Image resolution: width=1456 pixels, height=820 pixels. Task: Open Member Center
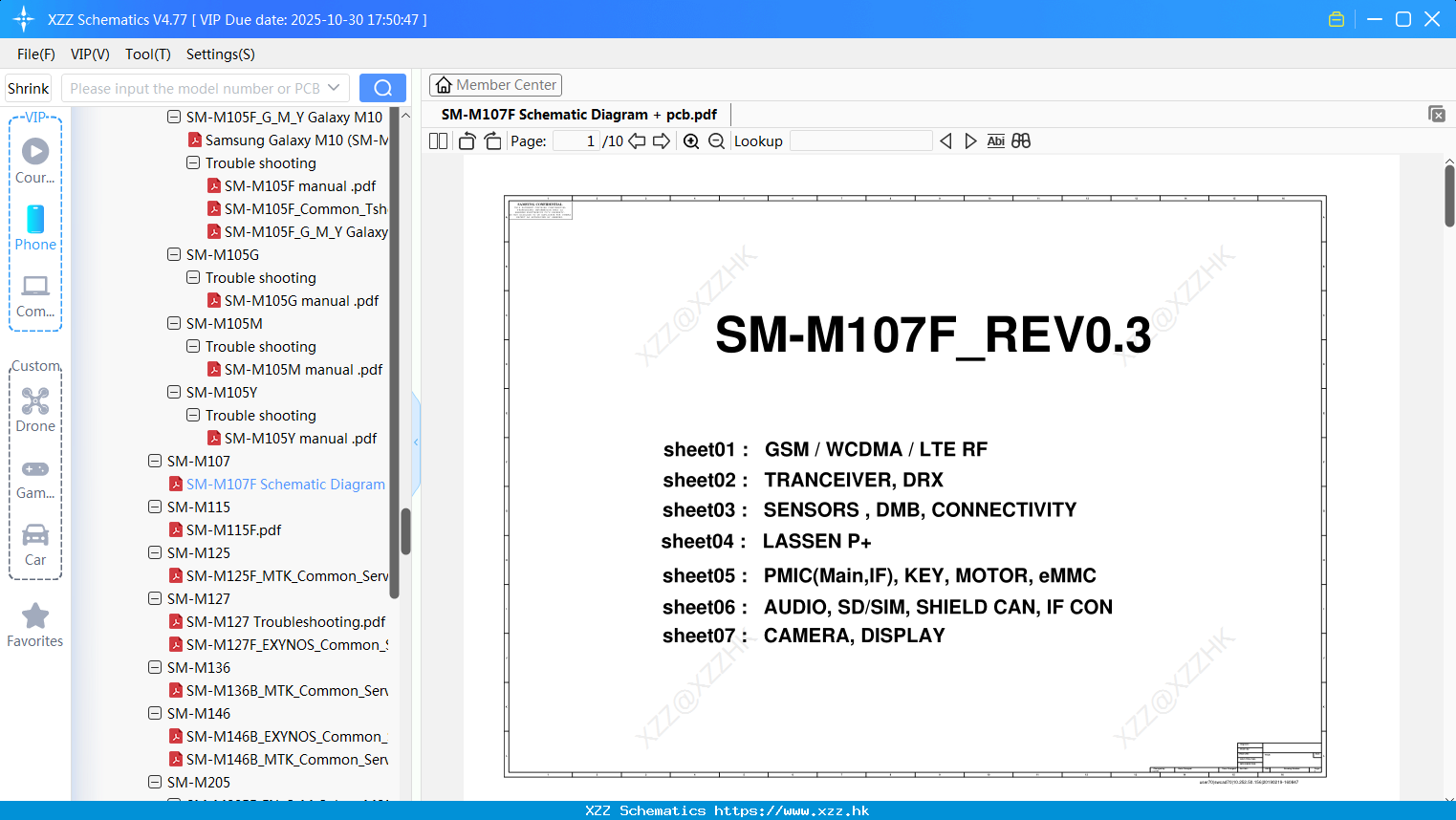[x=496, y=85]
